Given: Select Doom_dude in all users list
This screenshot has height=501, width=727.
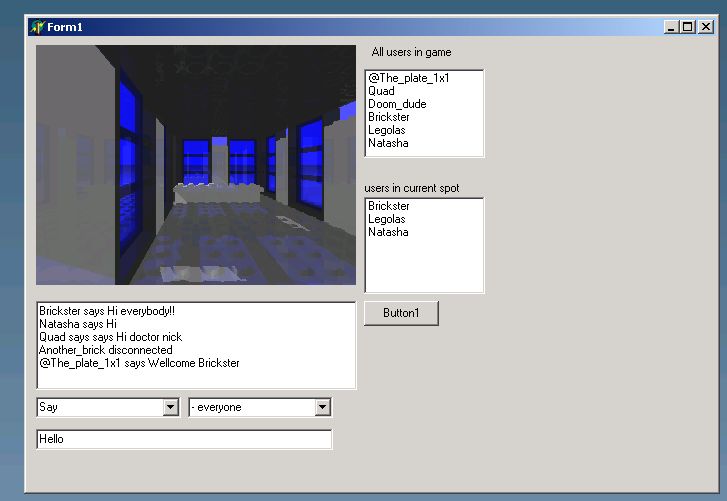Looking at the screenshot, I should point(397,104).
